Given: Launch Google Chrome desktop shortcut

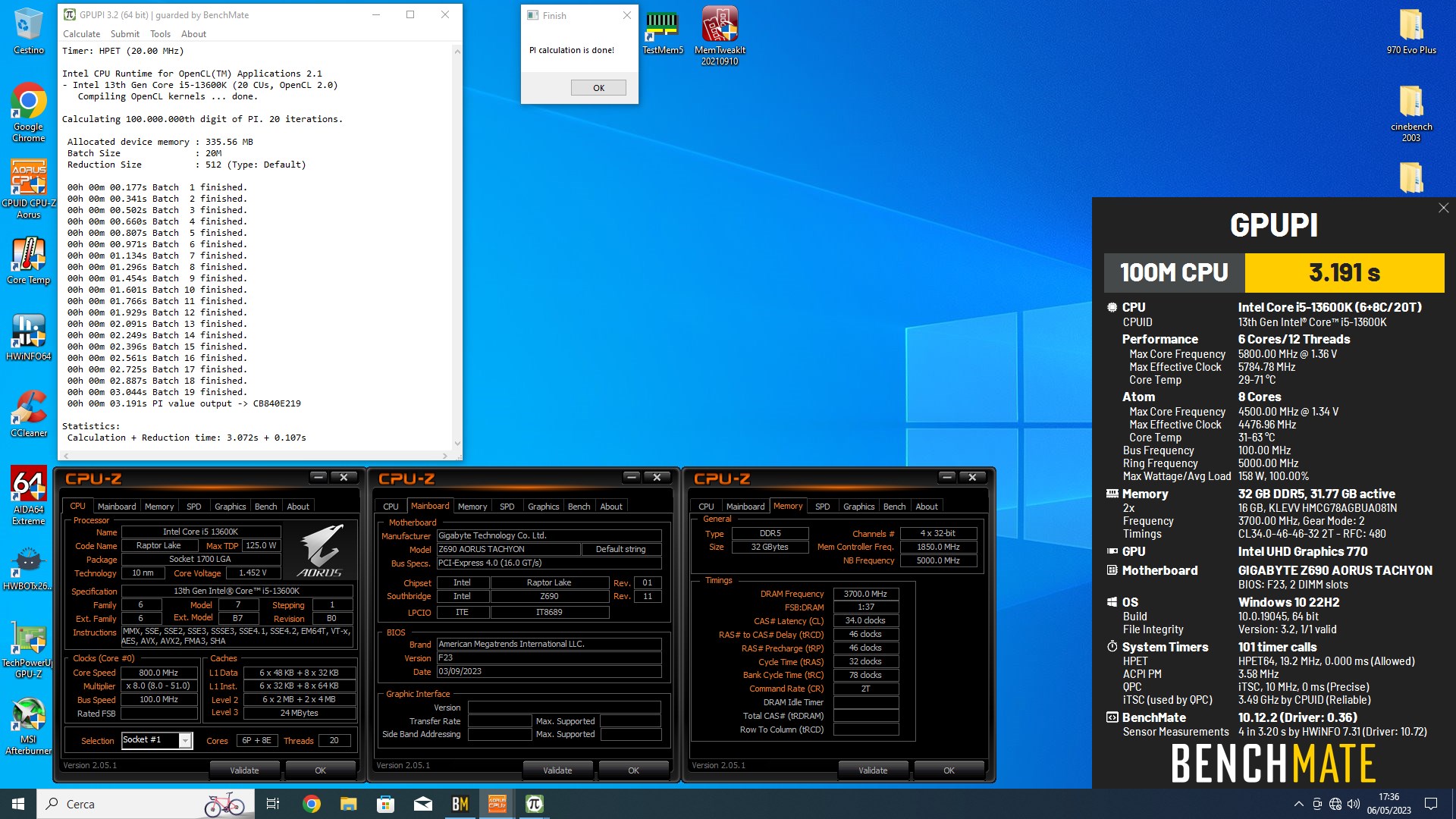Looking at the screenshot, I should tap(29, 111).
